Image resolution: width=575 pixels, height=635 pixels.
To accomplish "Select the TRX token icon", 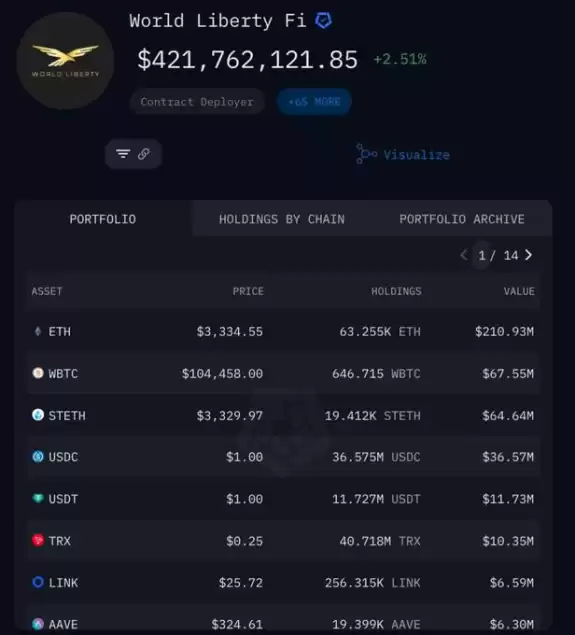I will click(38, 540).
